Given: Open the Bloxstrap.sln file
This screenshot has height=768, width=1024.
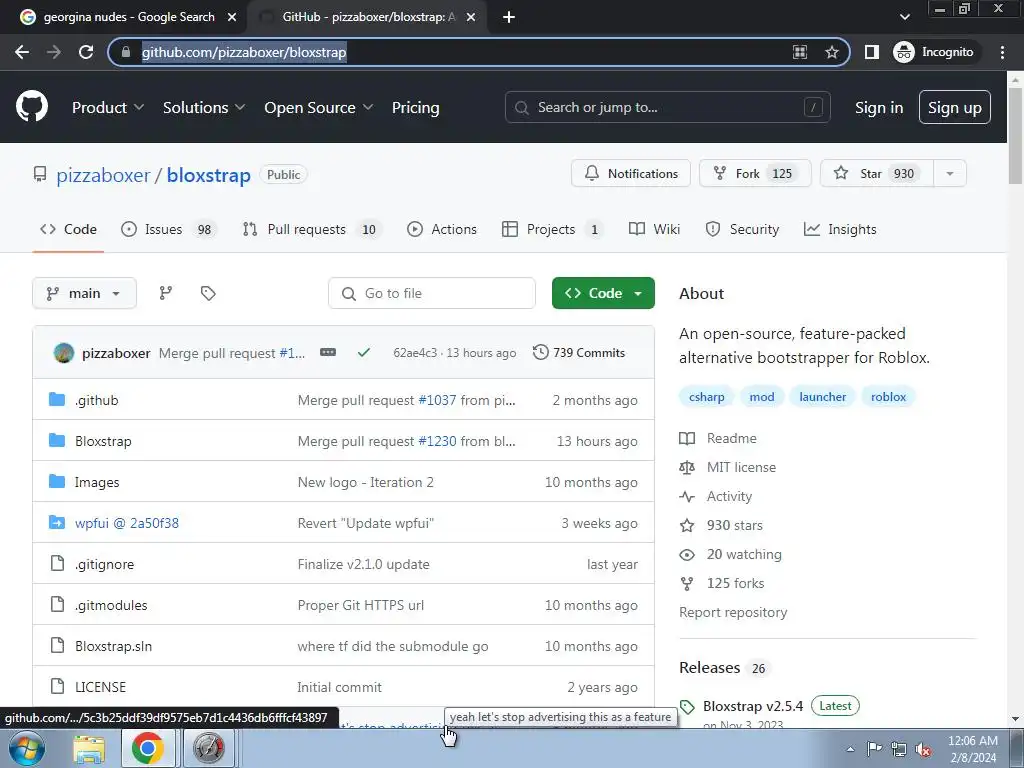Looking at the screenshot, I should [x=114, y=647].
